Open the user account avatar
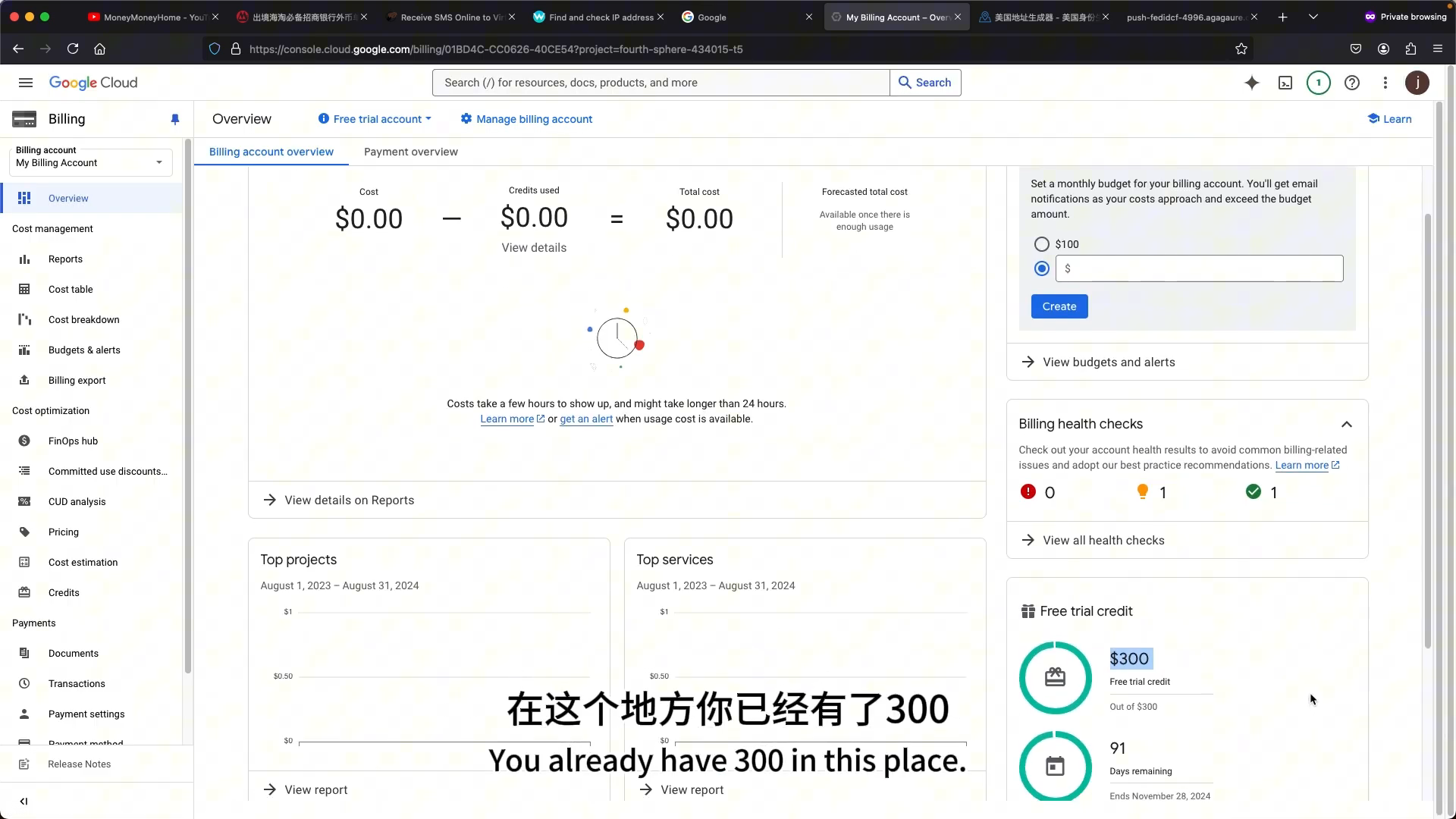The width and height of the screenshot is (1456, 819). [x=1417, y=83]
